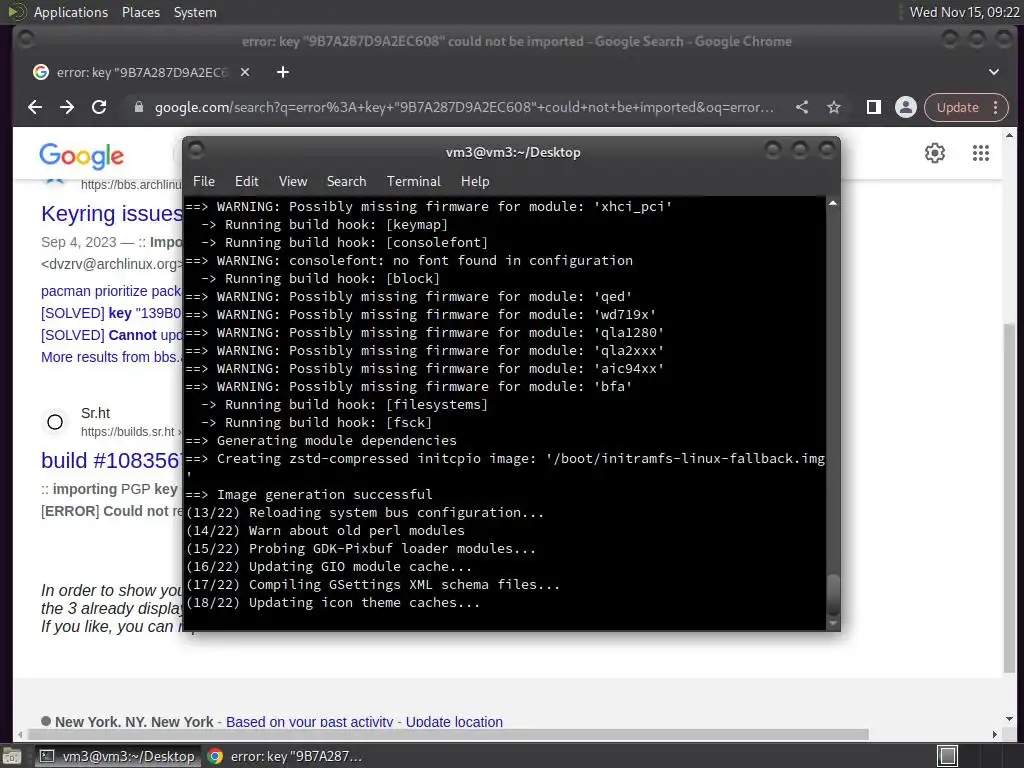Image resolution: width=1024 pixels, height=768 pixels.
Task: Open the build #108356 result
Action: pos(111,460)
